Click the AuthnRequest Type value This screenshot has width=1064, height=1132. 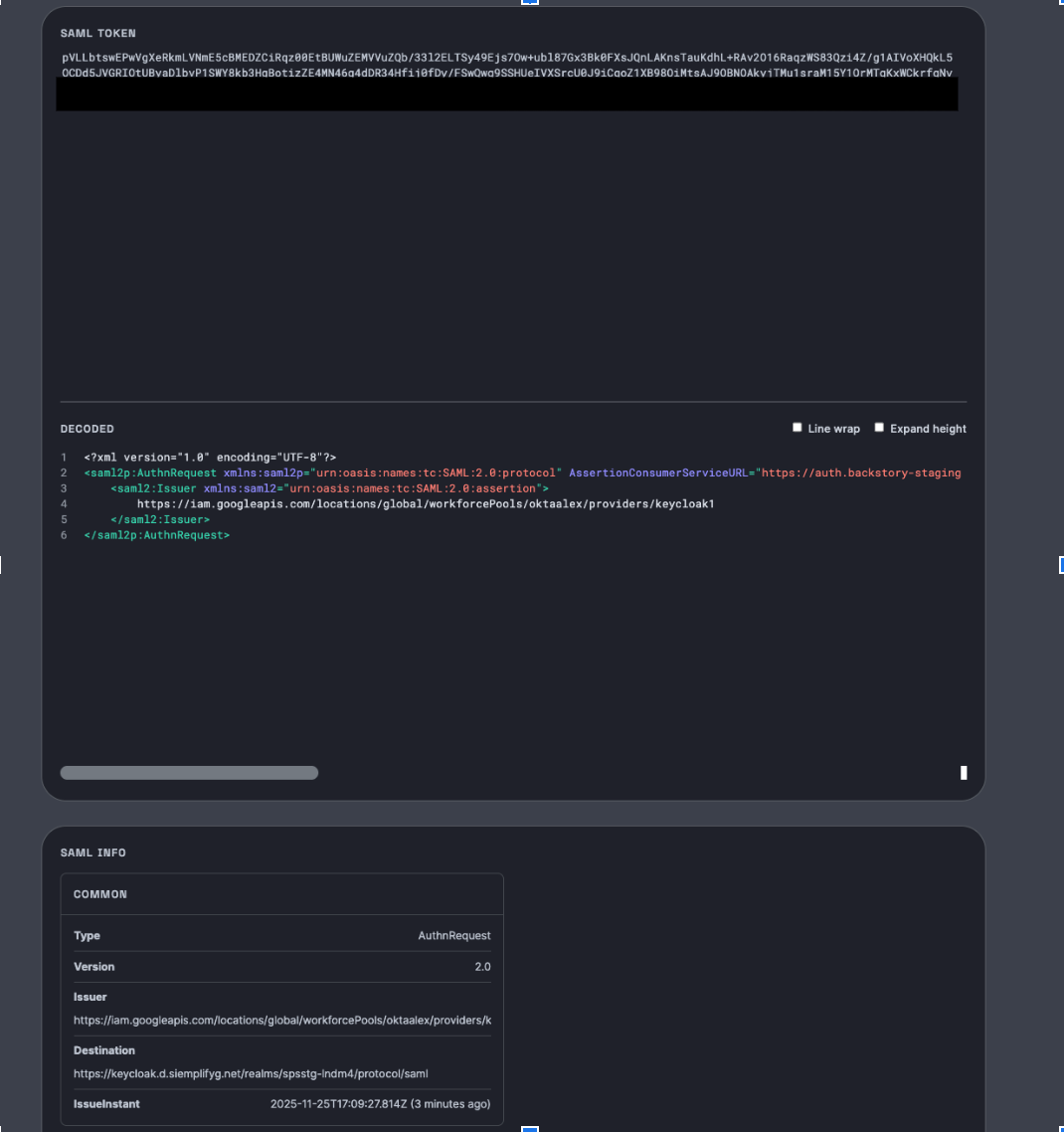pos(453,936)
